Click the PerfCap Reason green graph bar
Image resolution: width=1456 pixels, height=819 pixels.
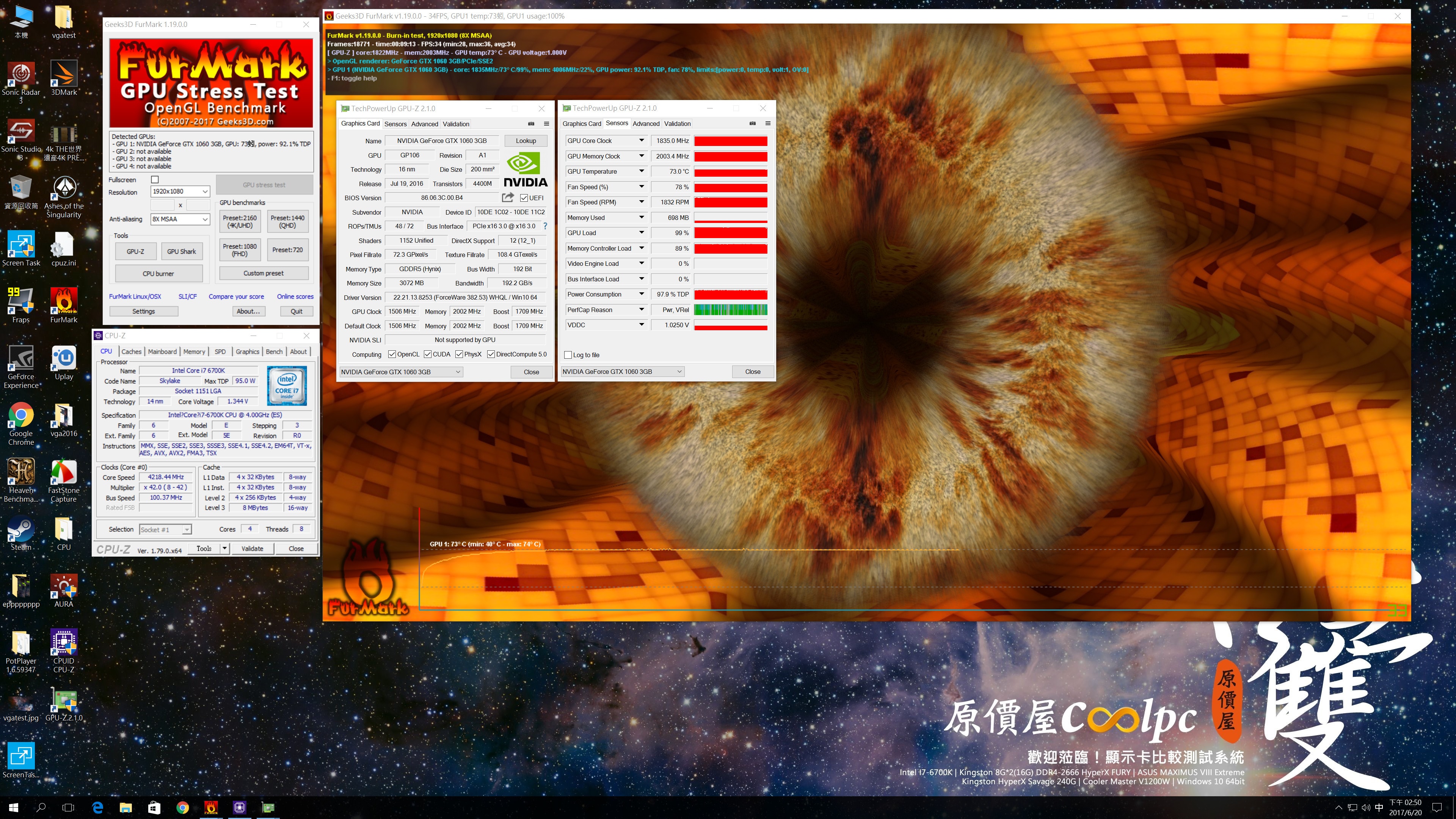click(730, 310)
